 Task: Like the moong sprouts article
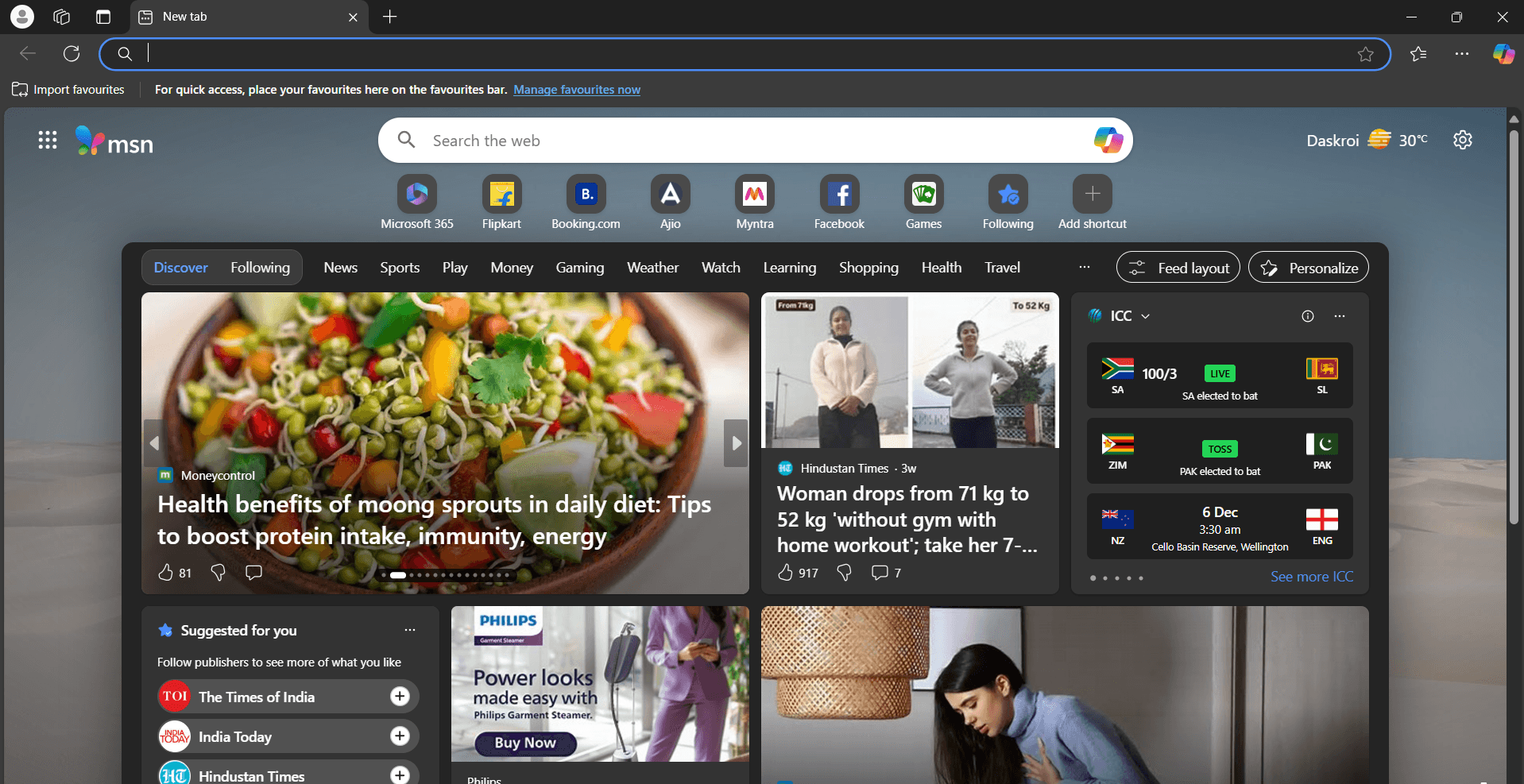[165, 573]
